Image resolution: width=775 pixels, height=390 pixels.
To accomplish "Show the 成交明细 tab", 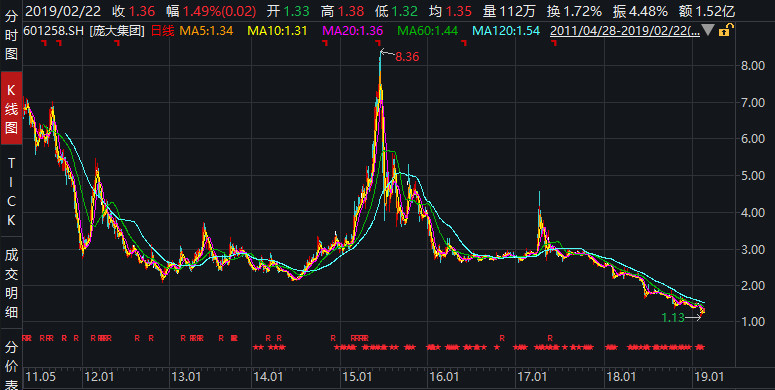I will point(11,284).
